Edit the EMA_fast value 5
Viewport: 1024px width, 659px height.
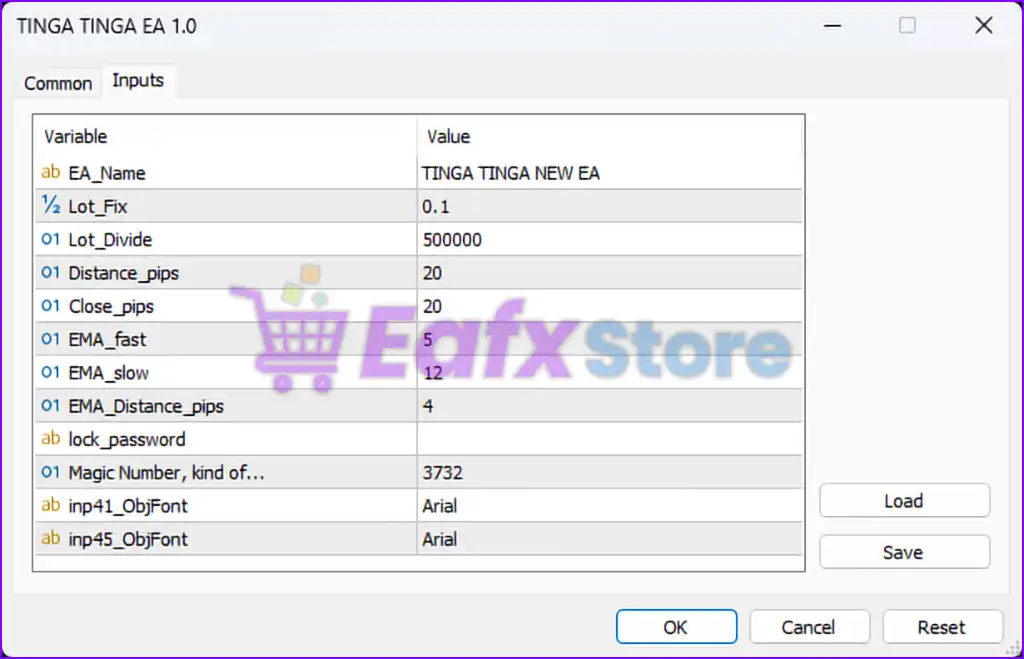coord(610,340)
